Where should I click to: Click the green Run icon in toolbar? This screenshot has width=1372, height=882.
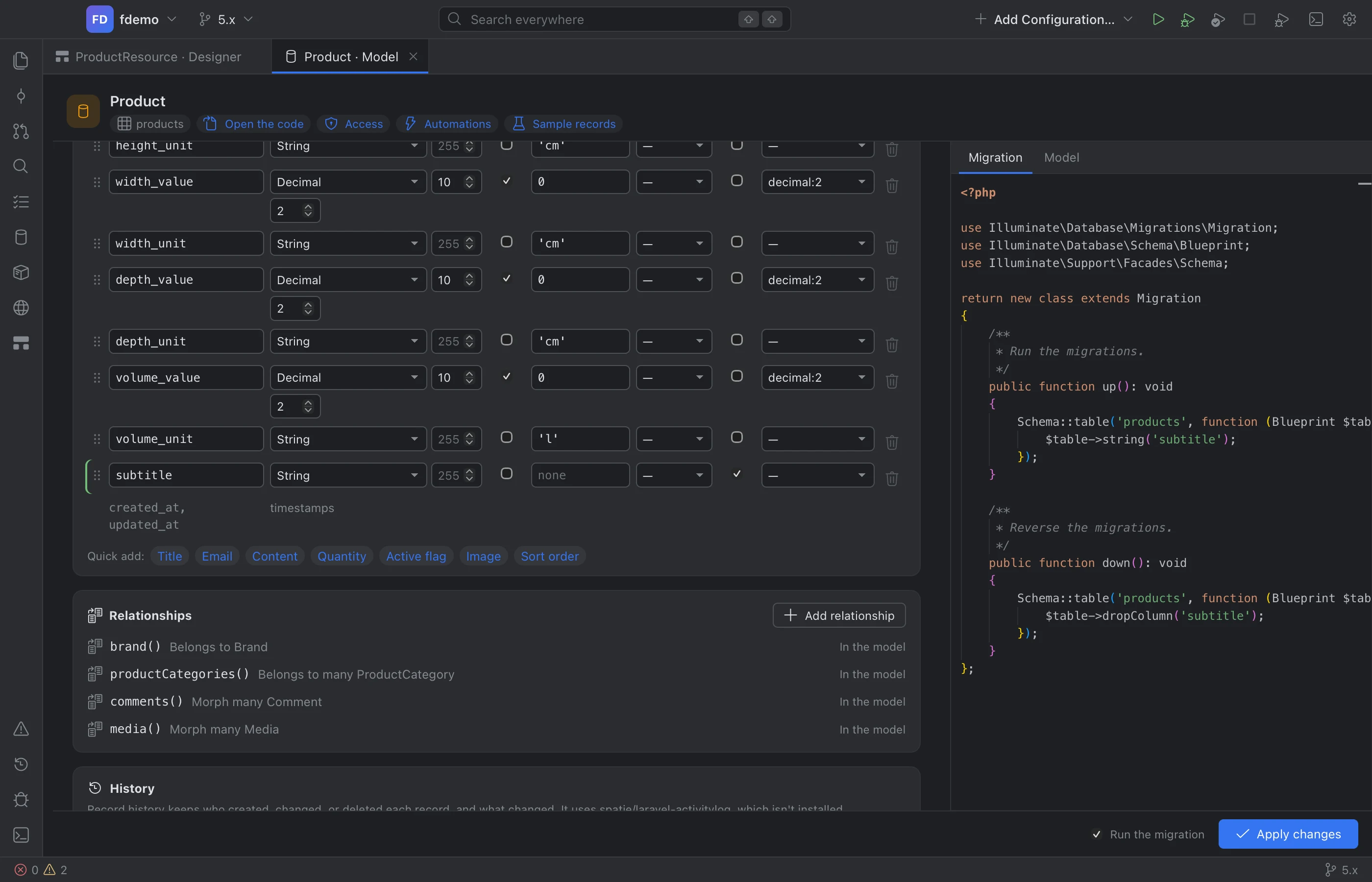point(1158,20)
